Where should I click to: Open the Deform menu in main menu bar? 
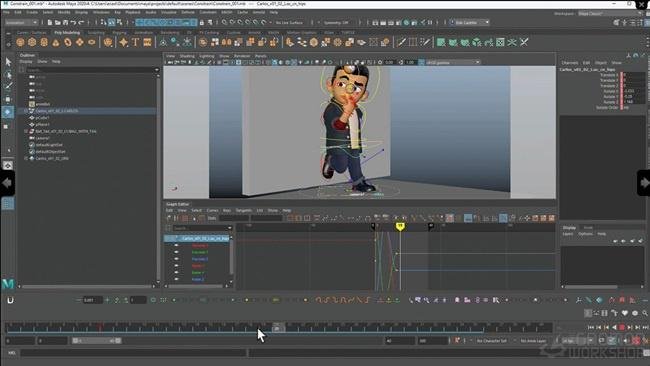click(x=188, y=12)
